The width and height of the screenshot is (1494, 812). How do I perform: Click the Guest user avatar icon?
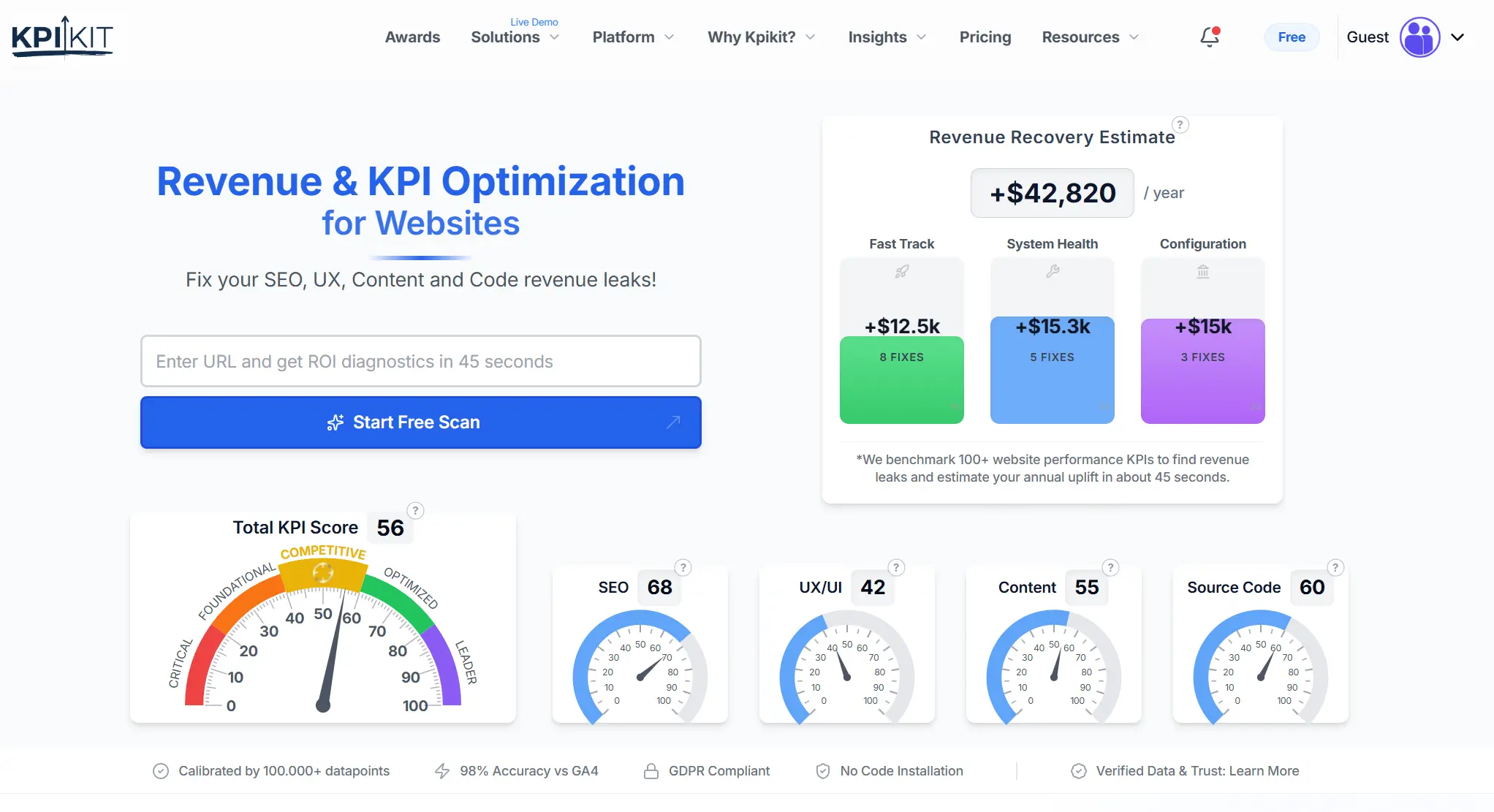click(1419, 37)
